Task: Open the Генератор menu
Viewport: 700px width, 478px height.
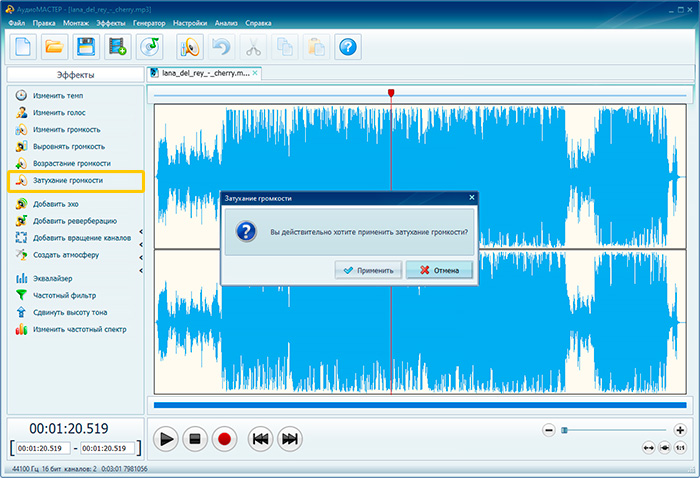Action: point(149,22)
